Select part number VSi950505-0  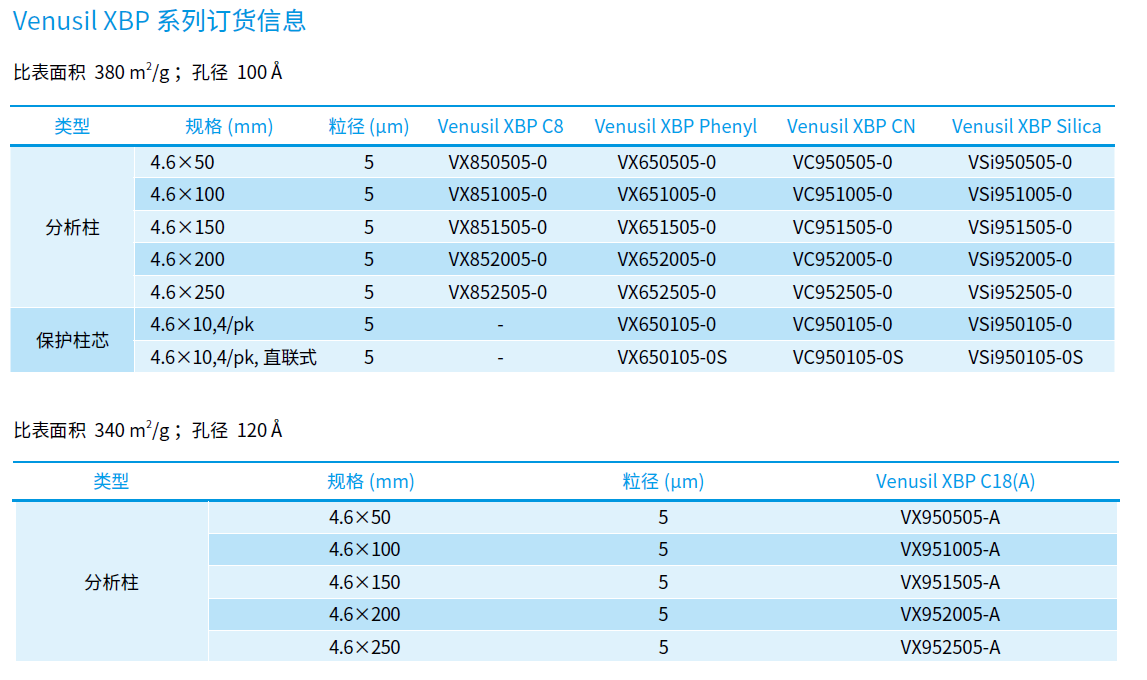click(x=1020, y=162)
